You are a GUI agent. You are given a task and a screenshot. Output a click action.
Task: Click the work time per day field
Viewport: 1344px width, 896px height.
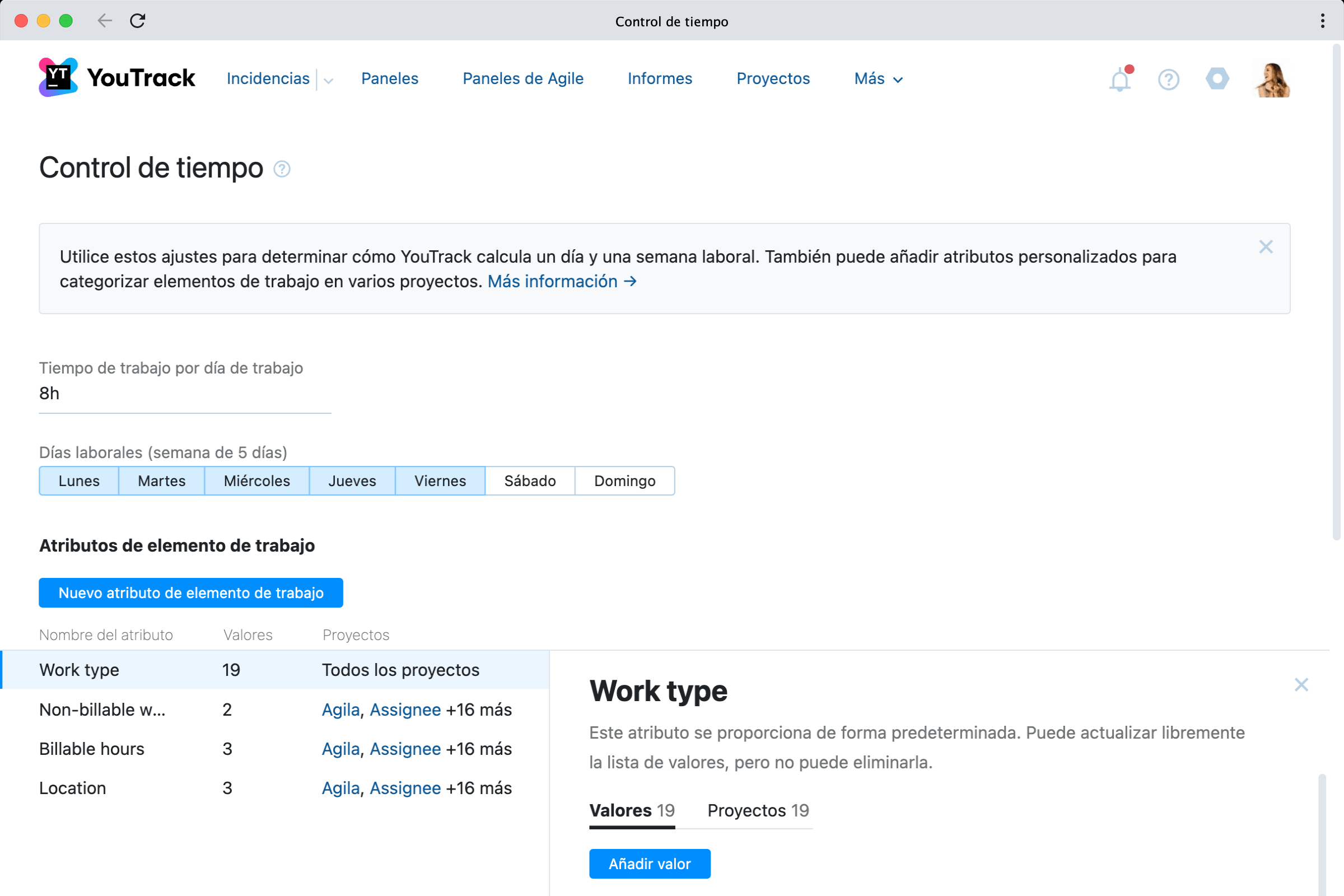click(185, 394)
